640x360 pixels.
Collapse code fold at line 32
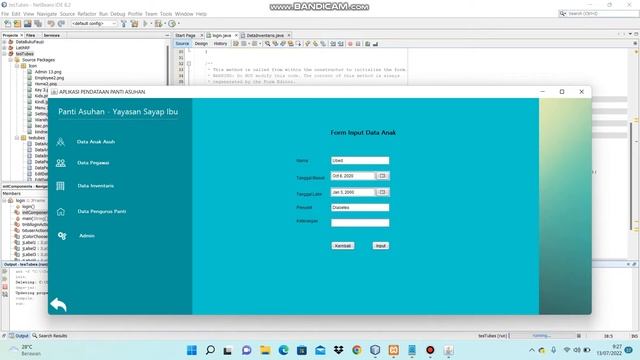click(189, 64)
